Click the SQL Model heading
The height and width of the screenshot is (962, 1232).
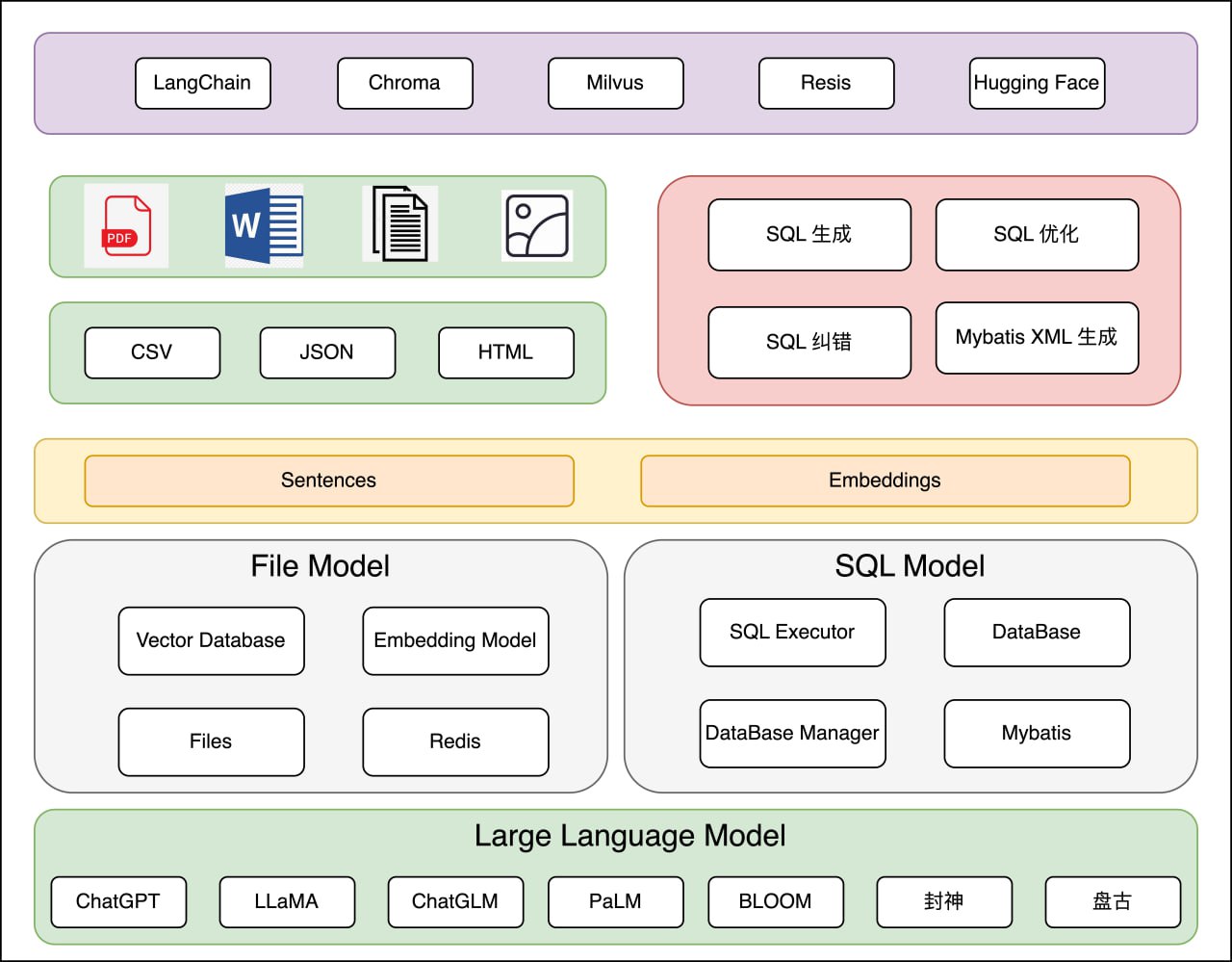[x=911, y=565]
